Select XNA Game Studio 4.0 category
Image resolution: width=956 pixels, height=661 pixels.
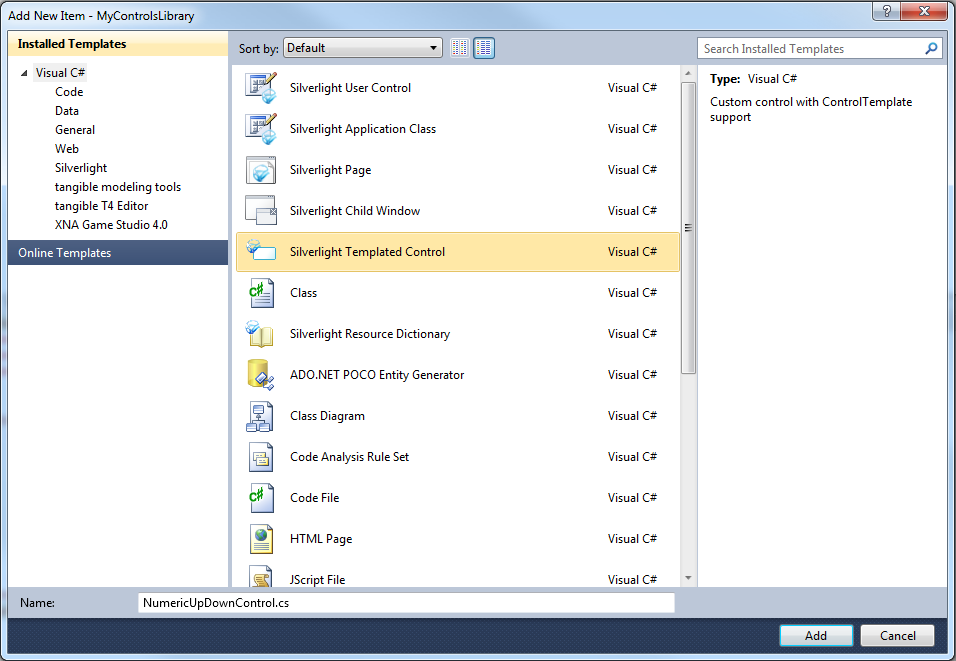click(111, 224)
